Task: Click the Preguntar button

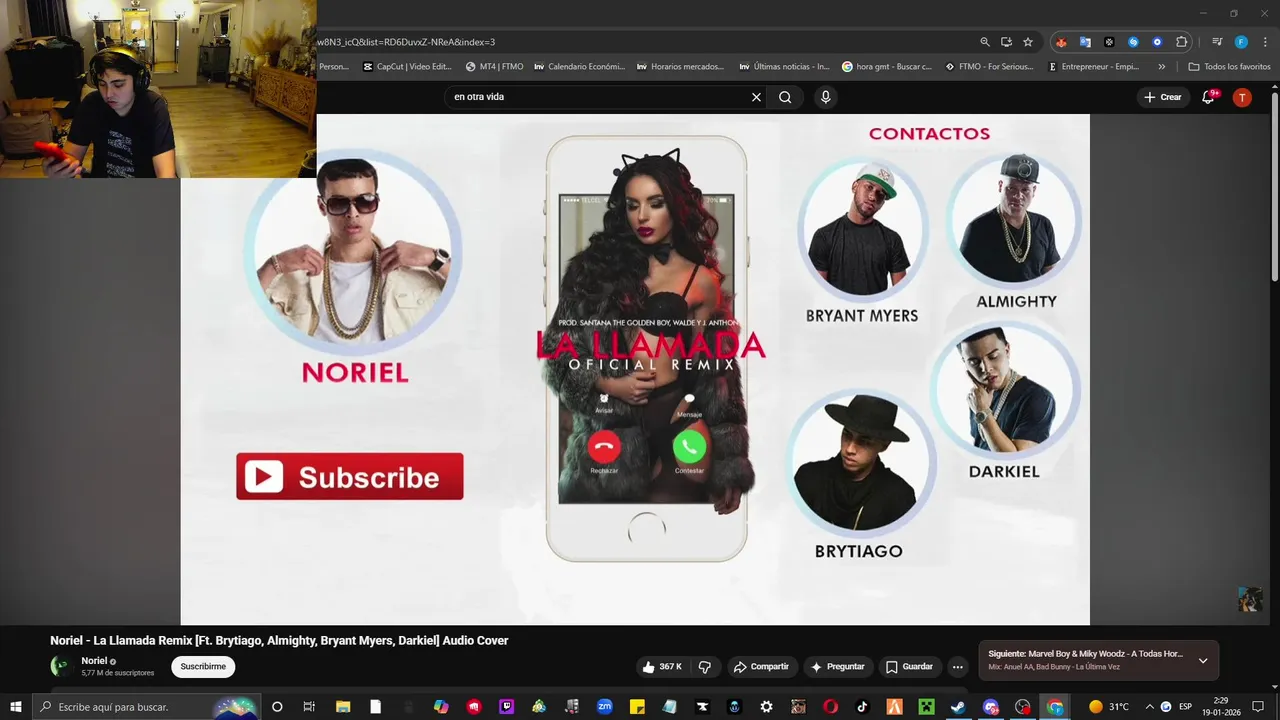Action: coord(837,667)
